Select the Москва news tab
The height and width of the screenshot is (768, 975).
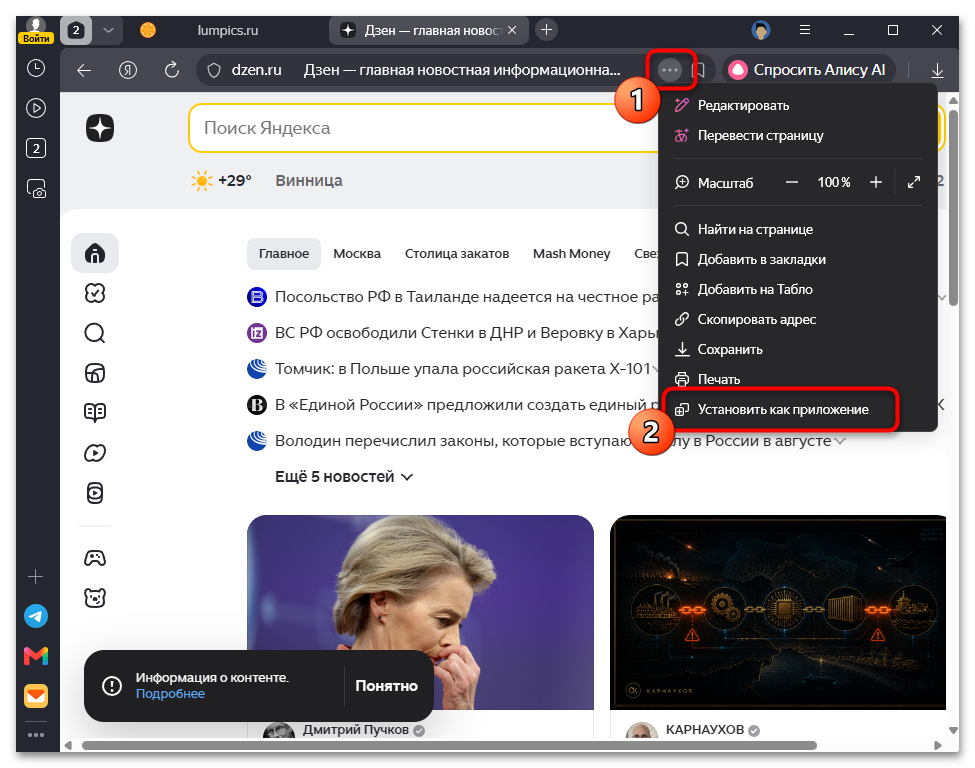pyautogui.click(x=357, y=253)
